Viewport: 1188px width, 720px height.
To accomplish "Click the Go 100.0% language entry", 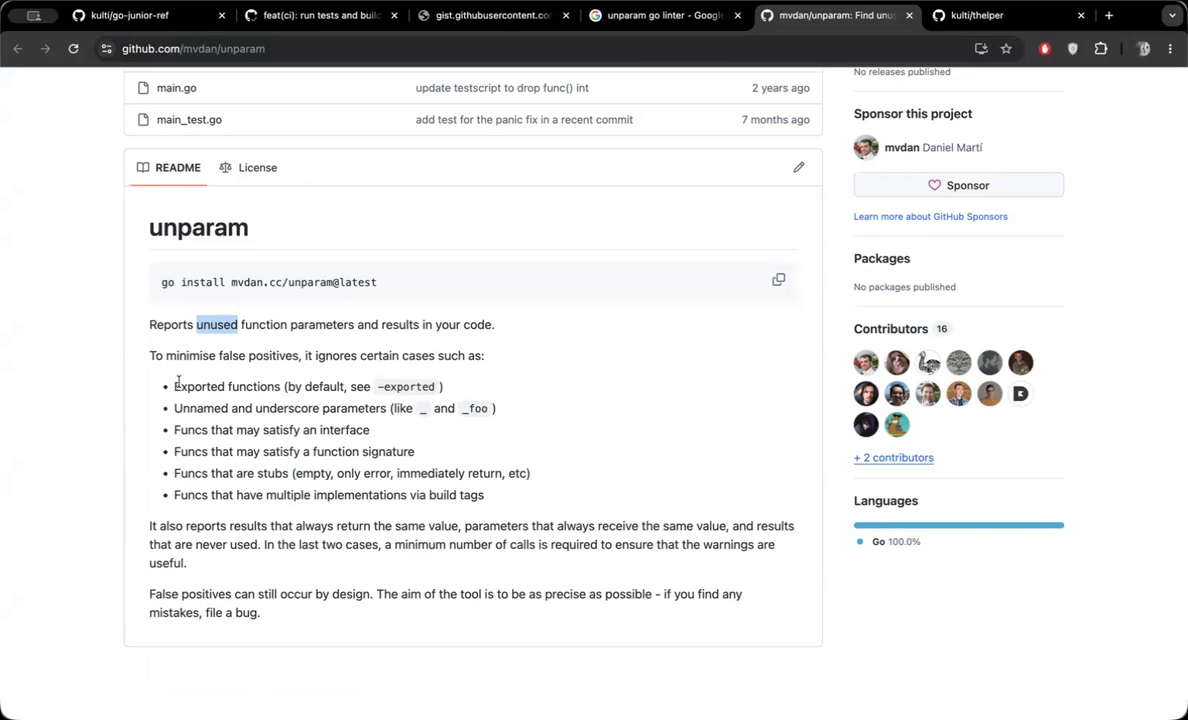I will pyautogui.click(x=889, y=542).
